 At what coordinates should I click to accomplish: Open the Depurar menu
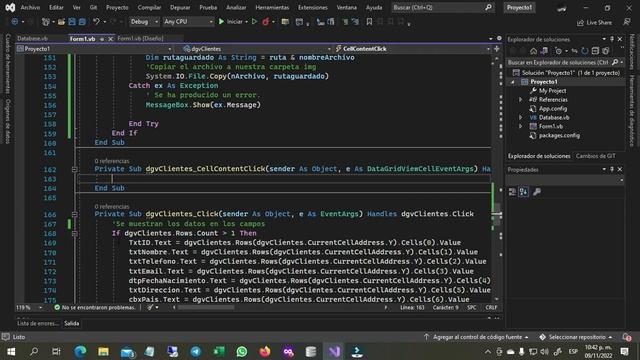point(180,7)
